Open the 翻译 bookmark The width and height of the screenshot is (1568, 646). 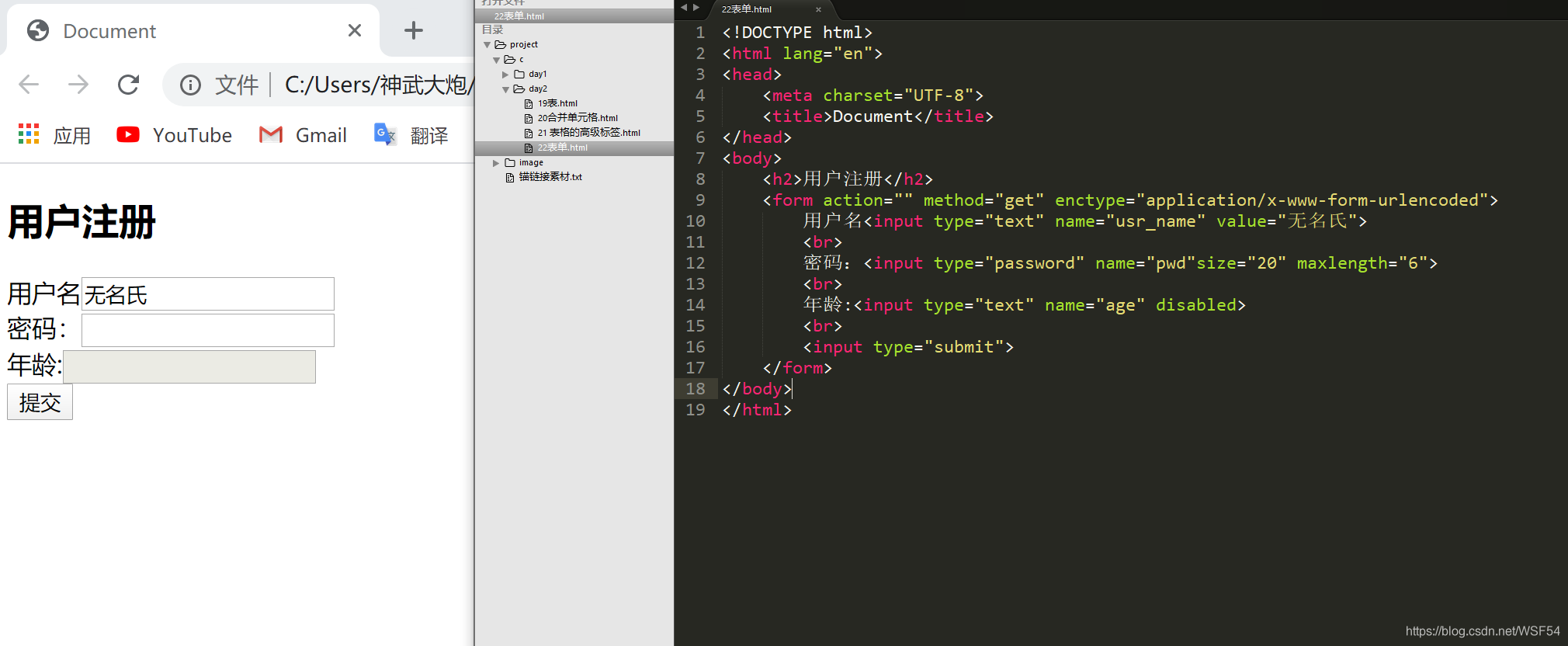(411, 135)
